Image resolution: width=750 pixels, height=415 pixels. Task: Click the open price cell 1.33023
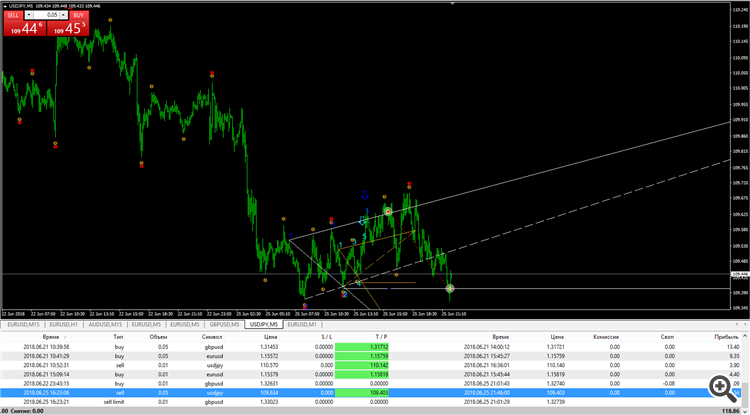pos(269,402)
